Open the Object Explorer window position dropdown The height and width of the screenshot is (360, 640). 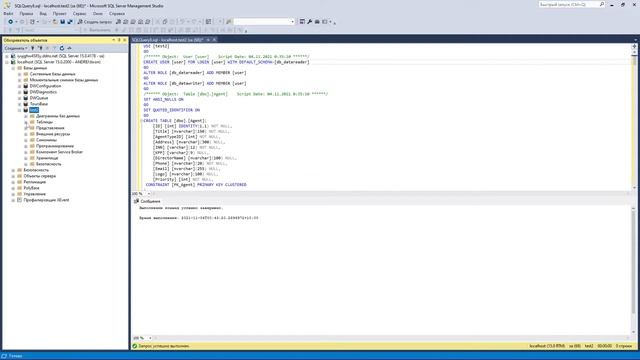coord(113,40)
